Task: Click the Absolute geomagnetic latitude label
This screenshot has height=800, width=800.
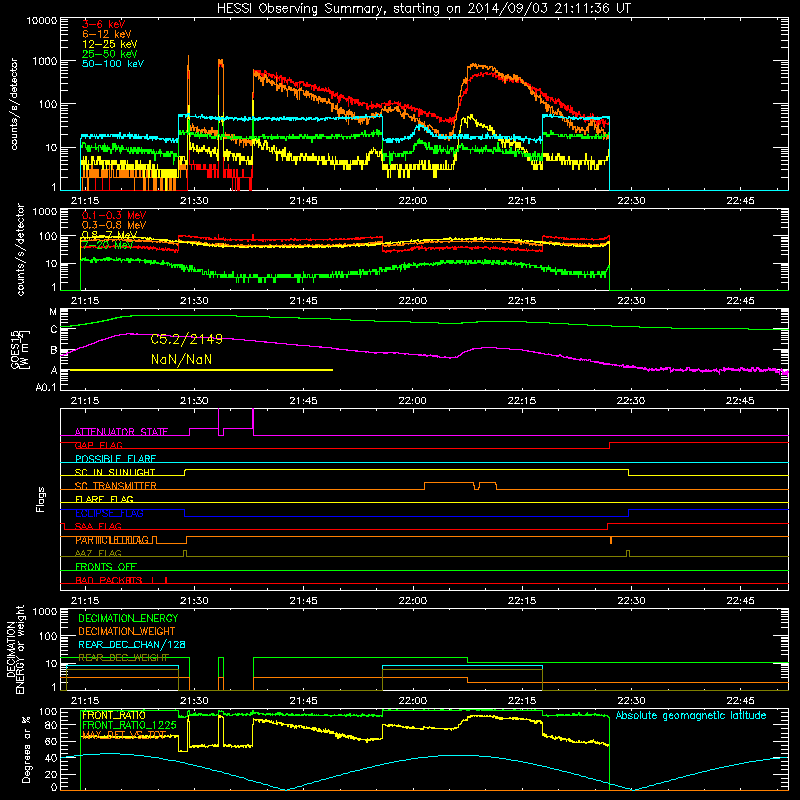Action: click(691, 716)
